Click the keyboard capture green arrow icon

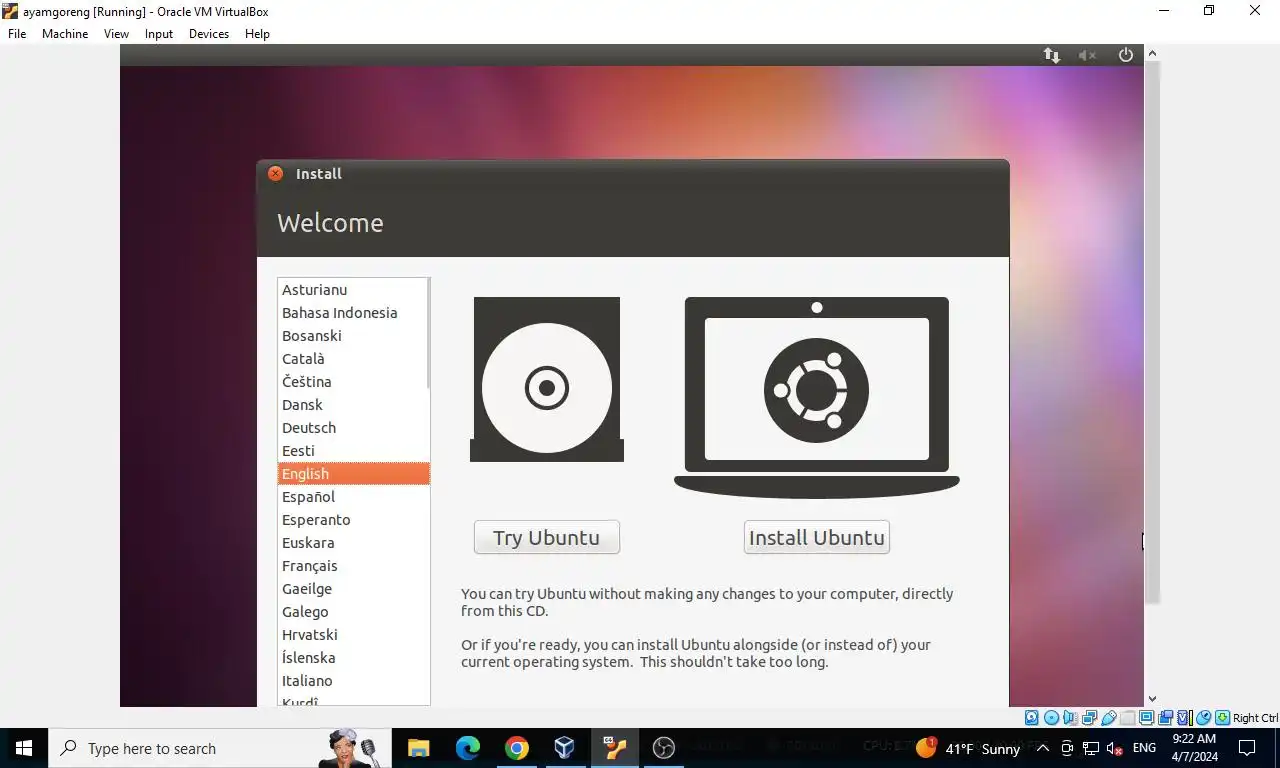1222,718
